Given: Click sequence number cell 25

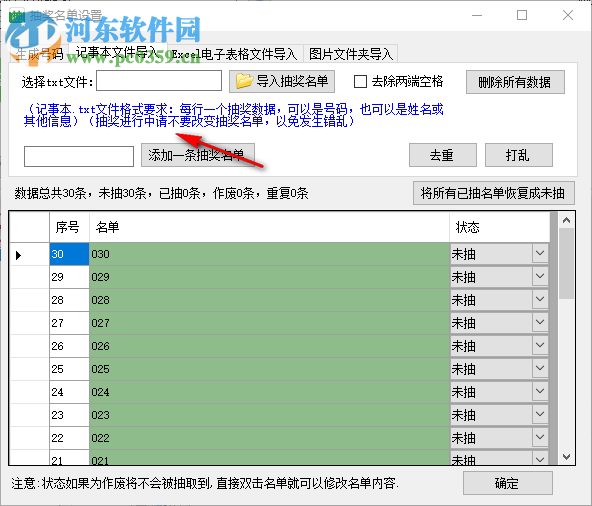Looking at the screenshot, I should click(69, 369).
